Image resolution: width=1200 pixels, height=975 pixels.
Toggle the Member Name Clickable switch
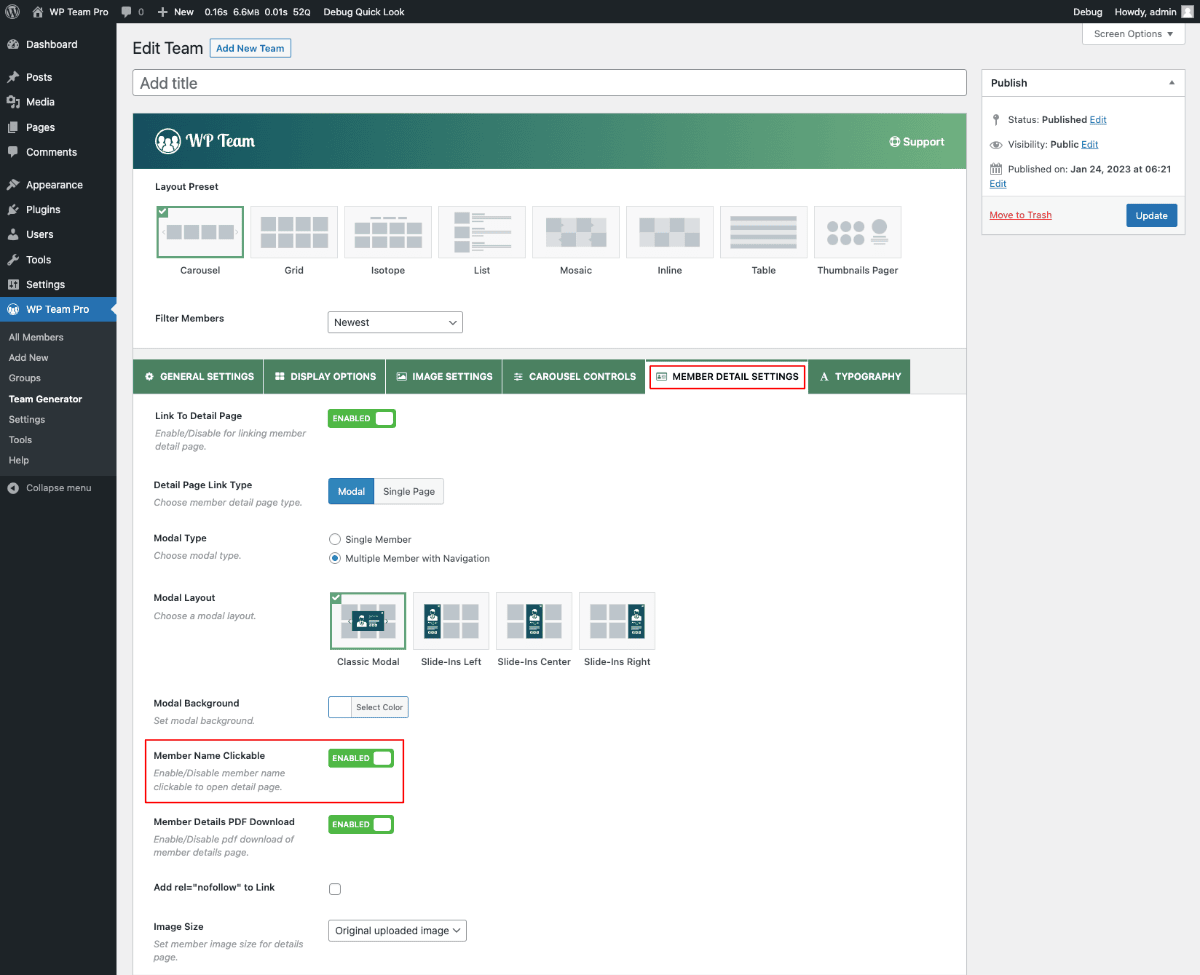(x=361, y=758)
